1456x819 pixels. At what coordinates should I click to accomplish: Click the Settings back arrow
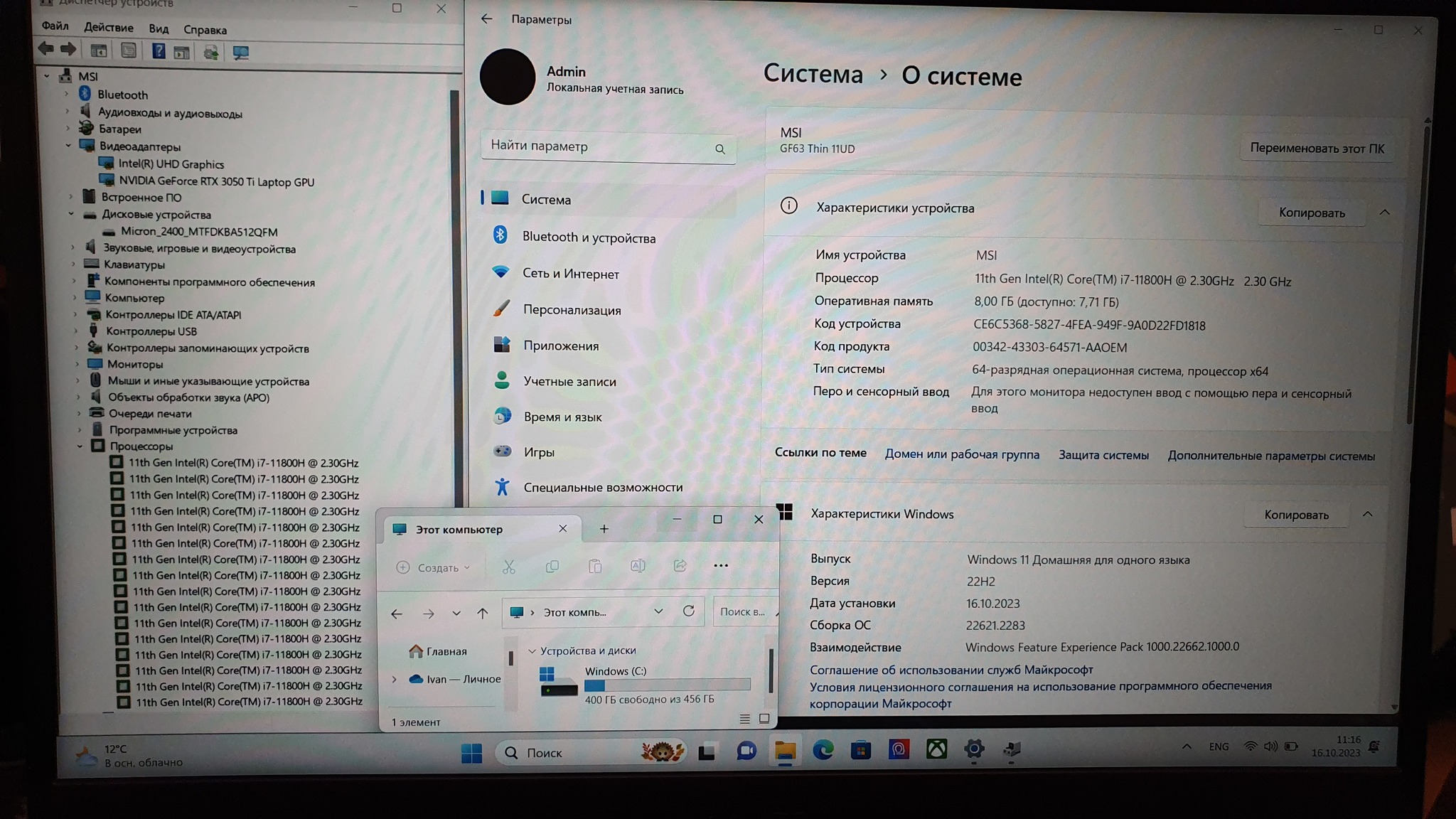coord(486,19)
